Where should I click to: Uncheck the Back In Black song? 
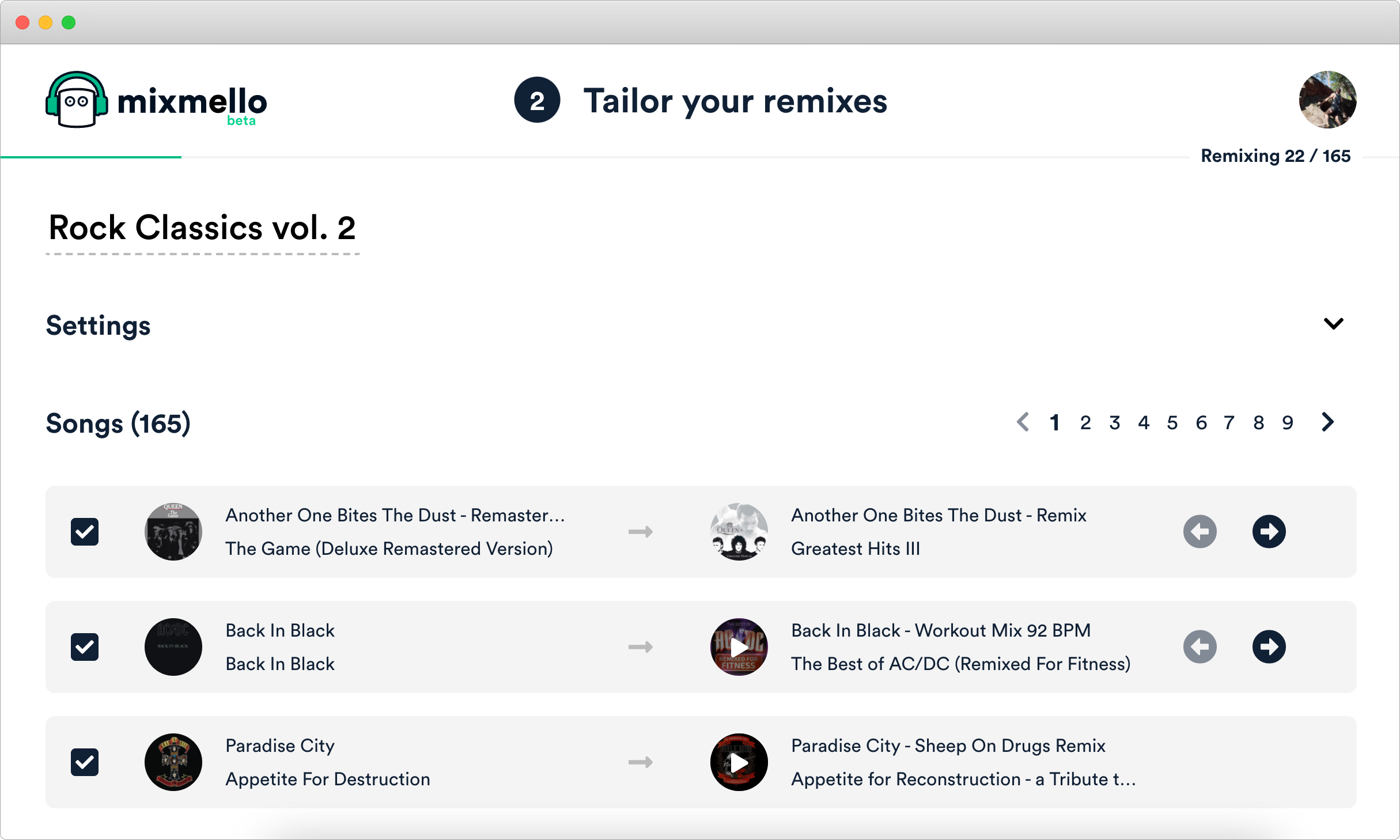point(85,646)
